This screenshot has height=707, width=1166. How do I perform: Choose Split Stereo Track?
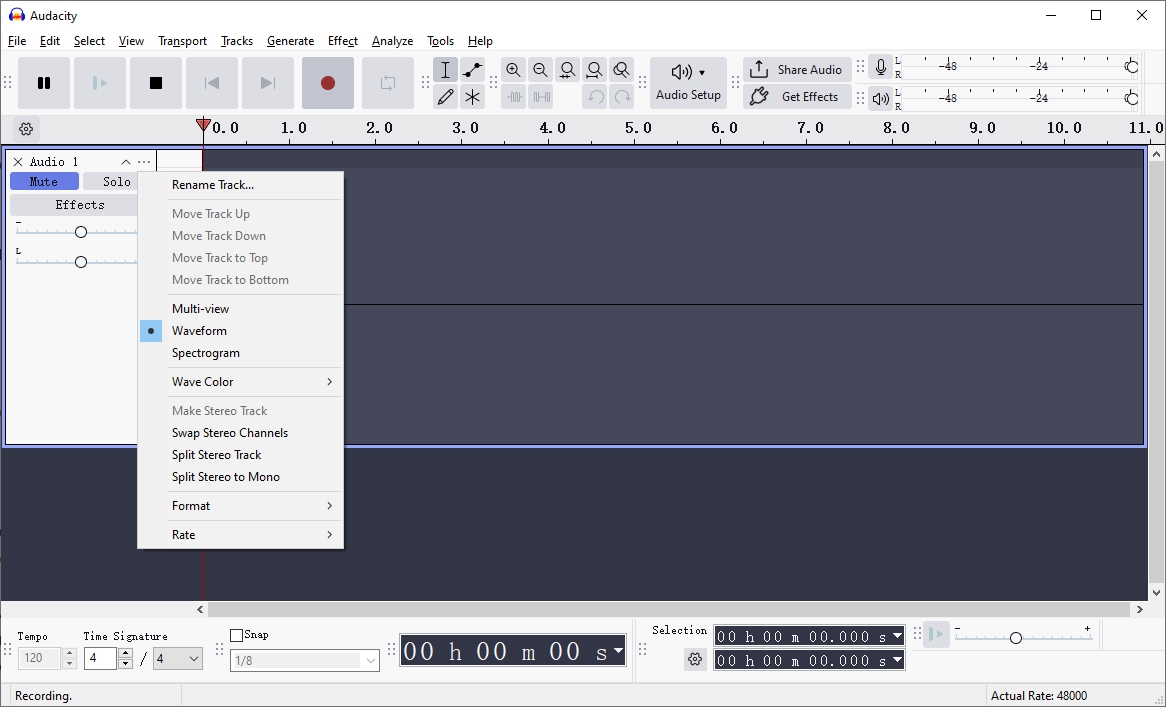tap(240, 454)
